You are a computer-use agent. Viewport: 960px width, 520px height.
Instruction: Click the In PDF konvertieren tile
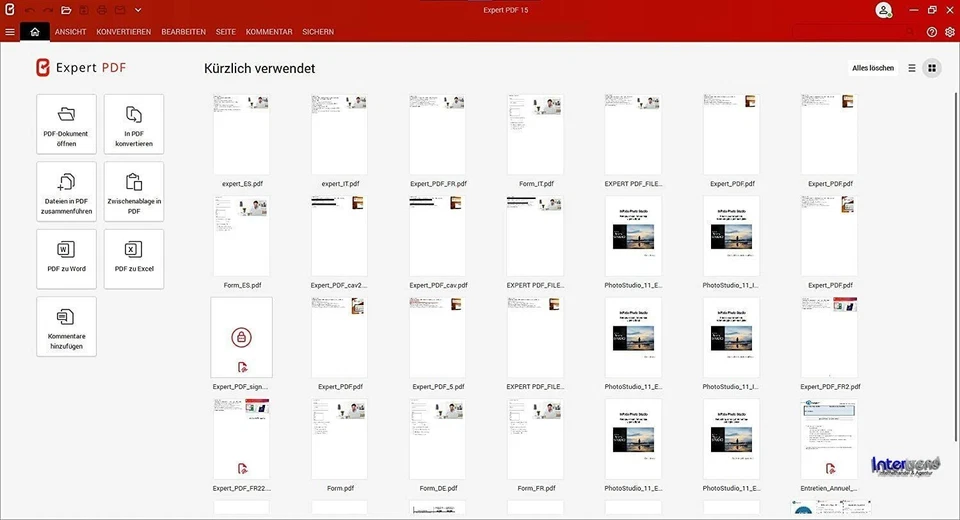click(134, 124)
